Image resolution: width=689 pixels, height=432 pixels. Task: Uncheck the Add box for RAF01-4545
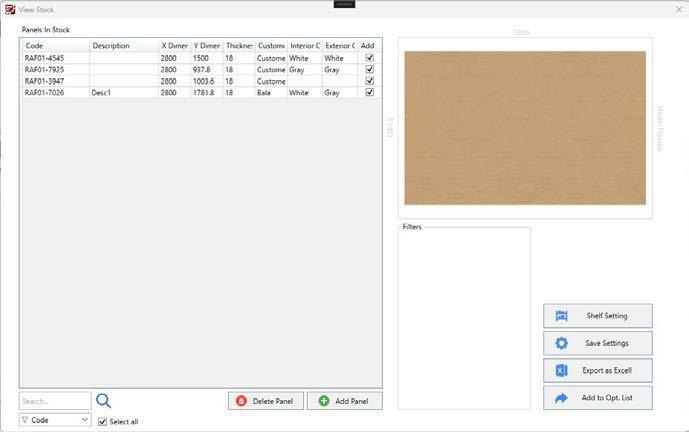370,58
